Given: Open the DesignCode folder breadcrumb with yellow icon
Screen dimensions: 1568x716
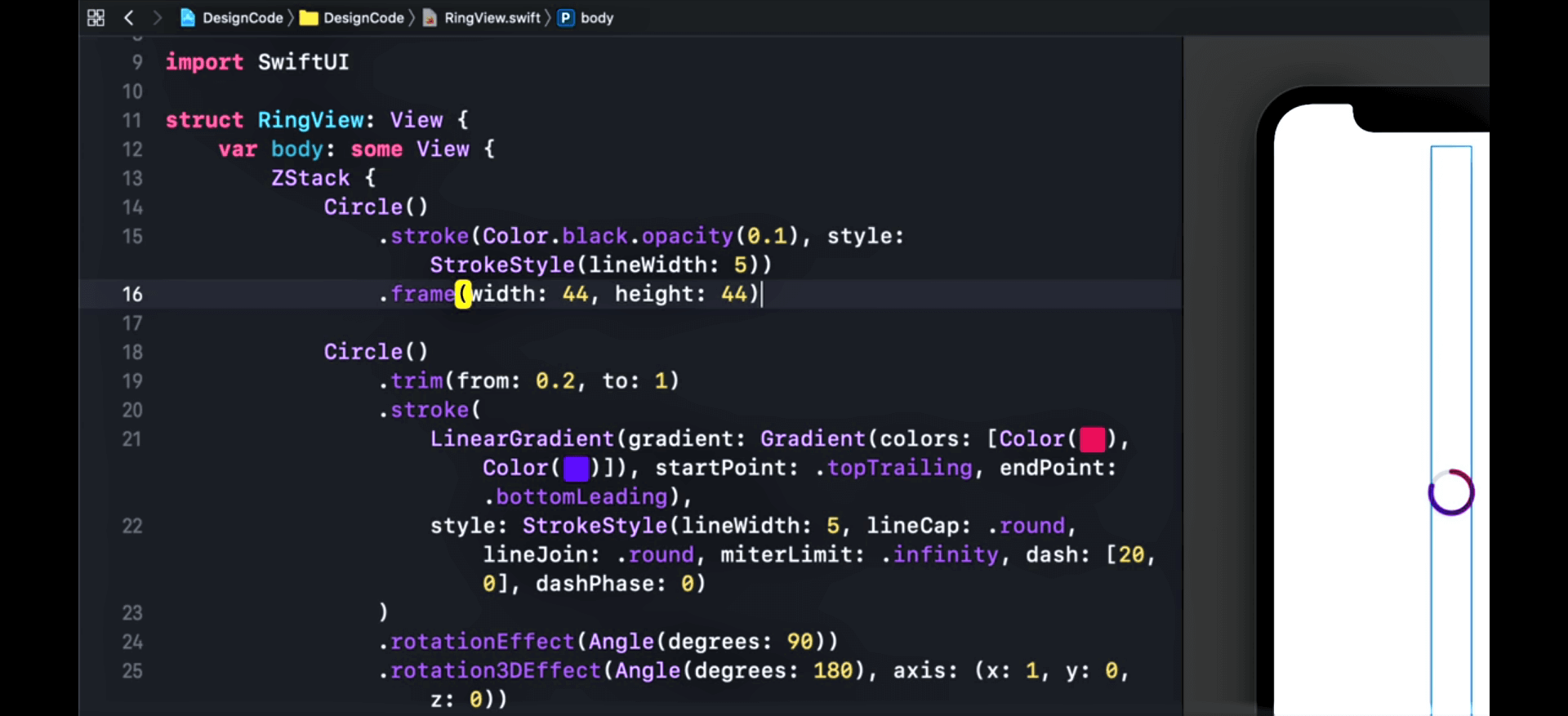Looking at the screenshot, I should 353,18.
